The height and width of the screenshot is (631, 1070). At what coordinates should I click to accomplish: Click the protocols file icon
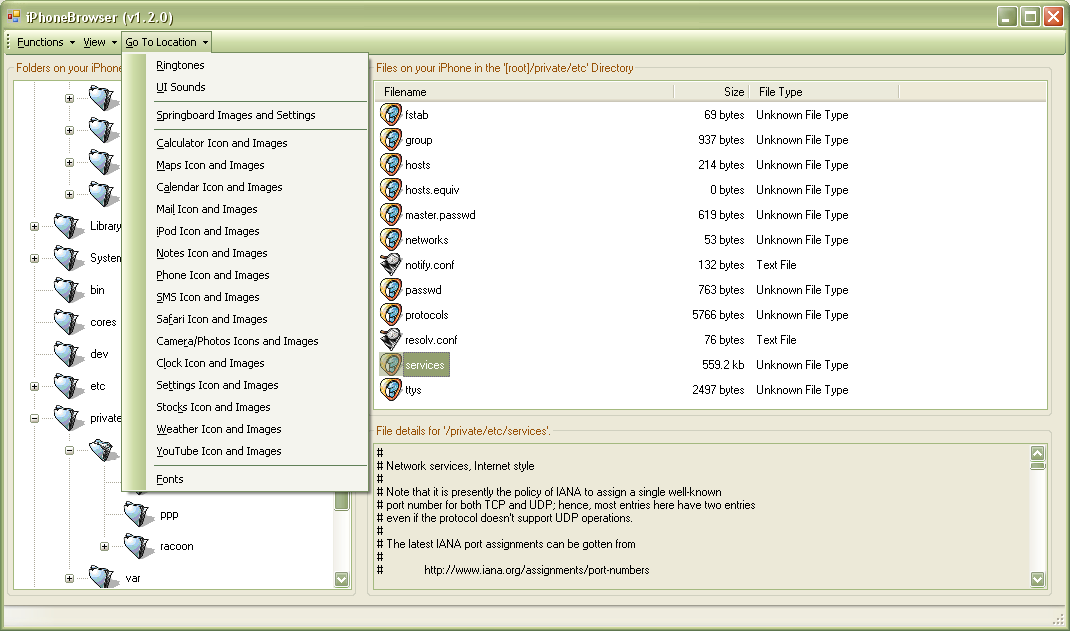[x=391, y=314]
